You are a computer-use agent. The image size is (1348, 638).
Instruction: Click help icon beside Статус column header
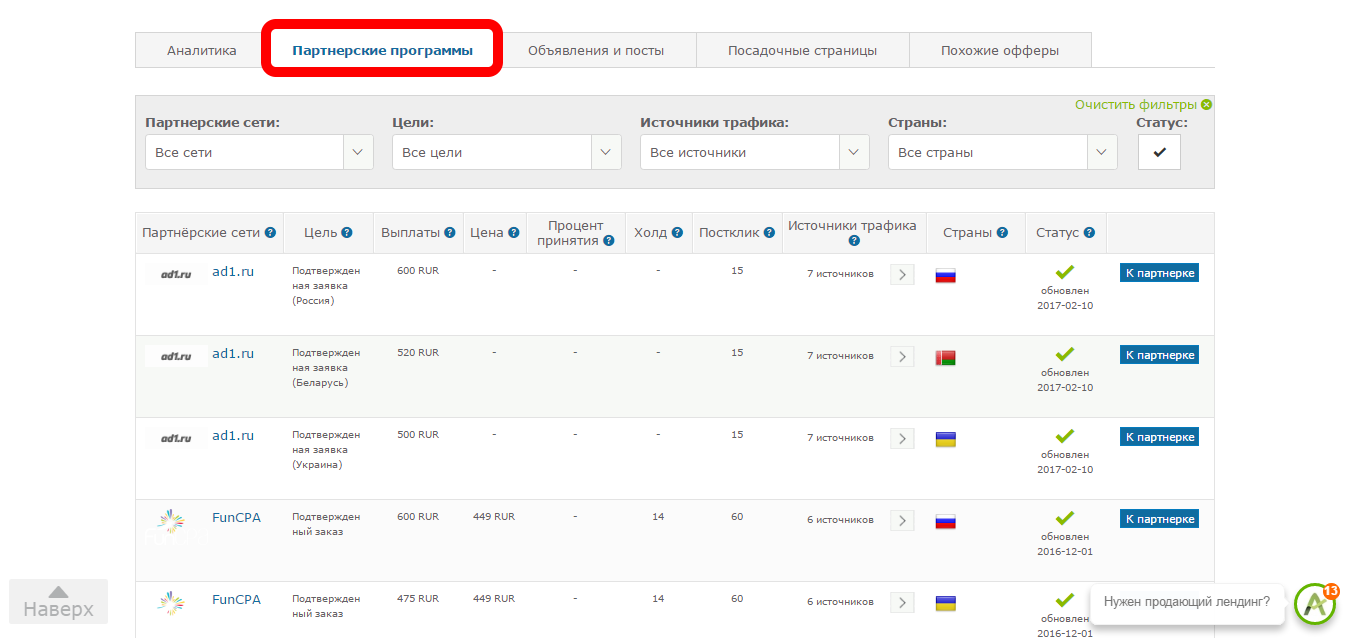click(x=1089, y=233)
